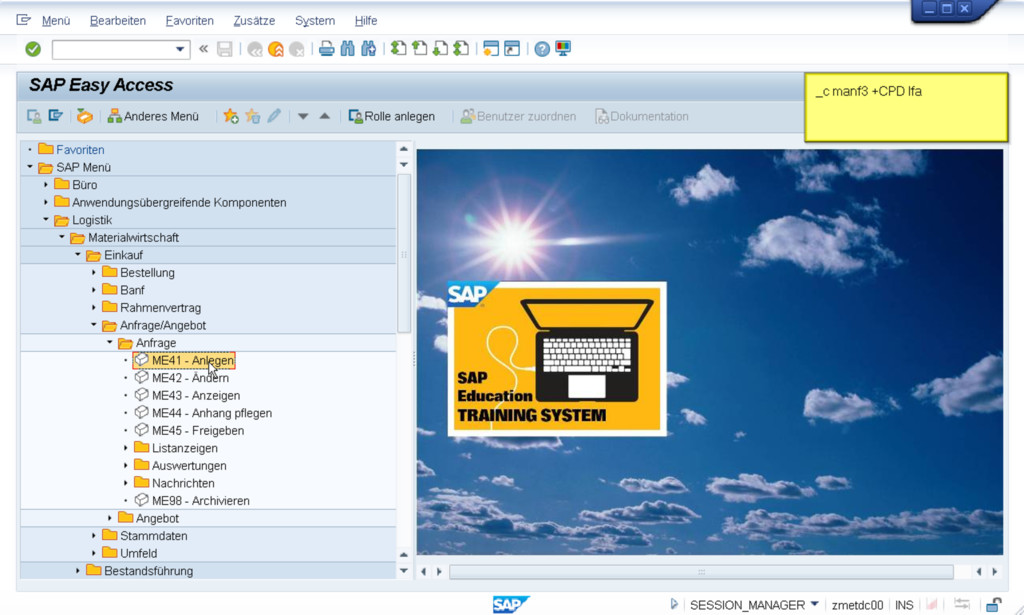The height and width of the screenshot is (615, 1024).
Task: Click Change Favorites pencil icon
Action: (274, 116)
